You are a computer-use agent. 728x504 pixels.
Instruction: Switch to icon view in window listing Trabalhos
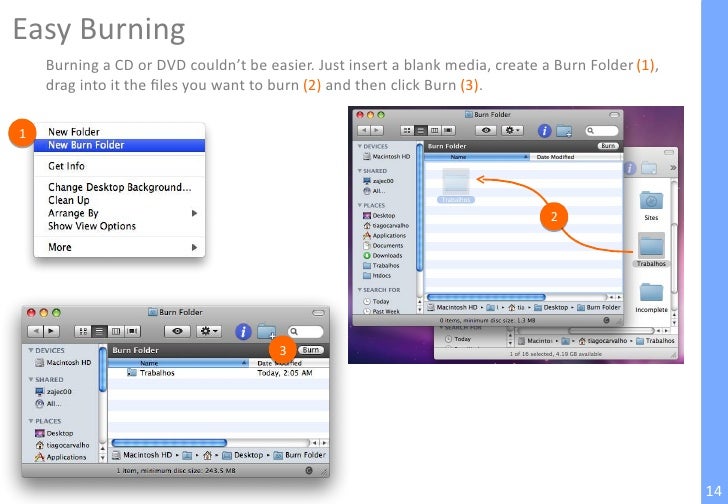point(83,331)
